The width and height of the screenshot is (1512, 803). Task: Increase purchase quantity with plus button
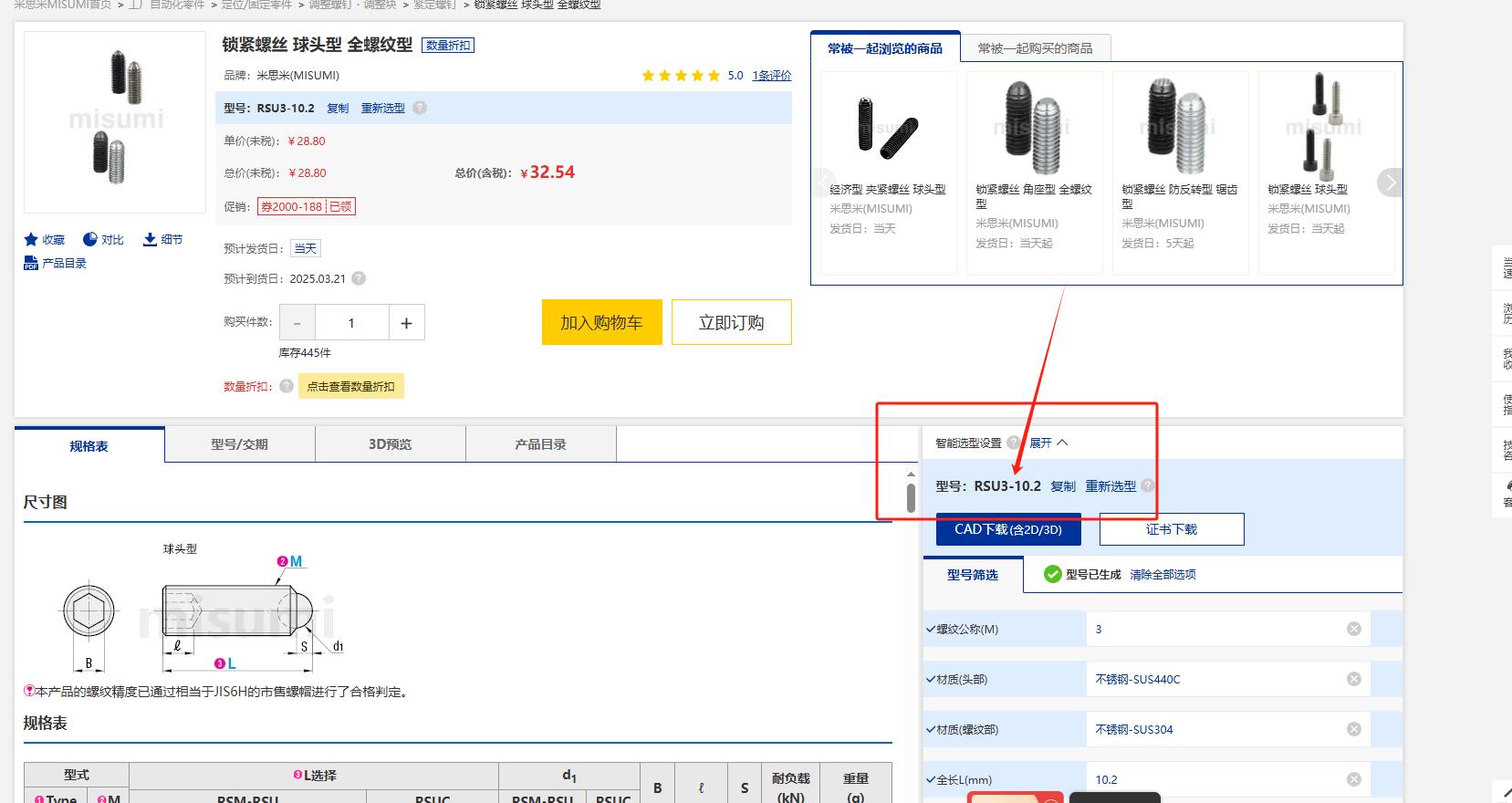pyautogui.click(x=406, y=323)
